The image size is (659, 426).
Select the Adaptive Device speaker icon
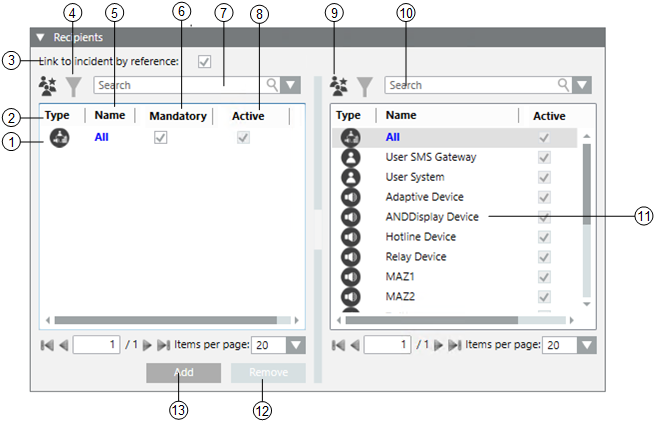point(351,197)
